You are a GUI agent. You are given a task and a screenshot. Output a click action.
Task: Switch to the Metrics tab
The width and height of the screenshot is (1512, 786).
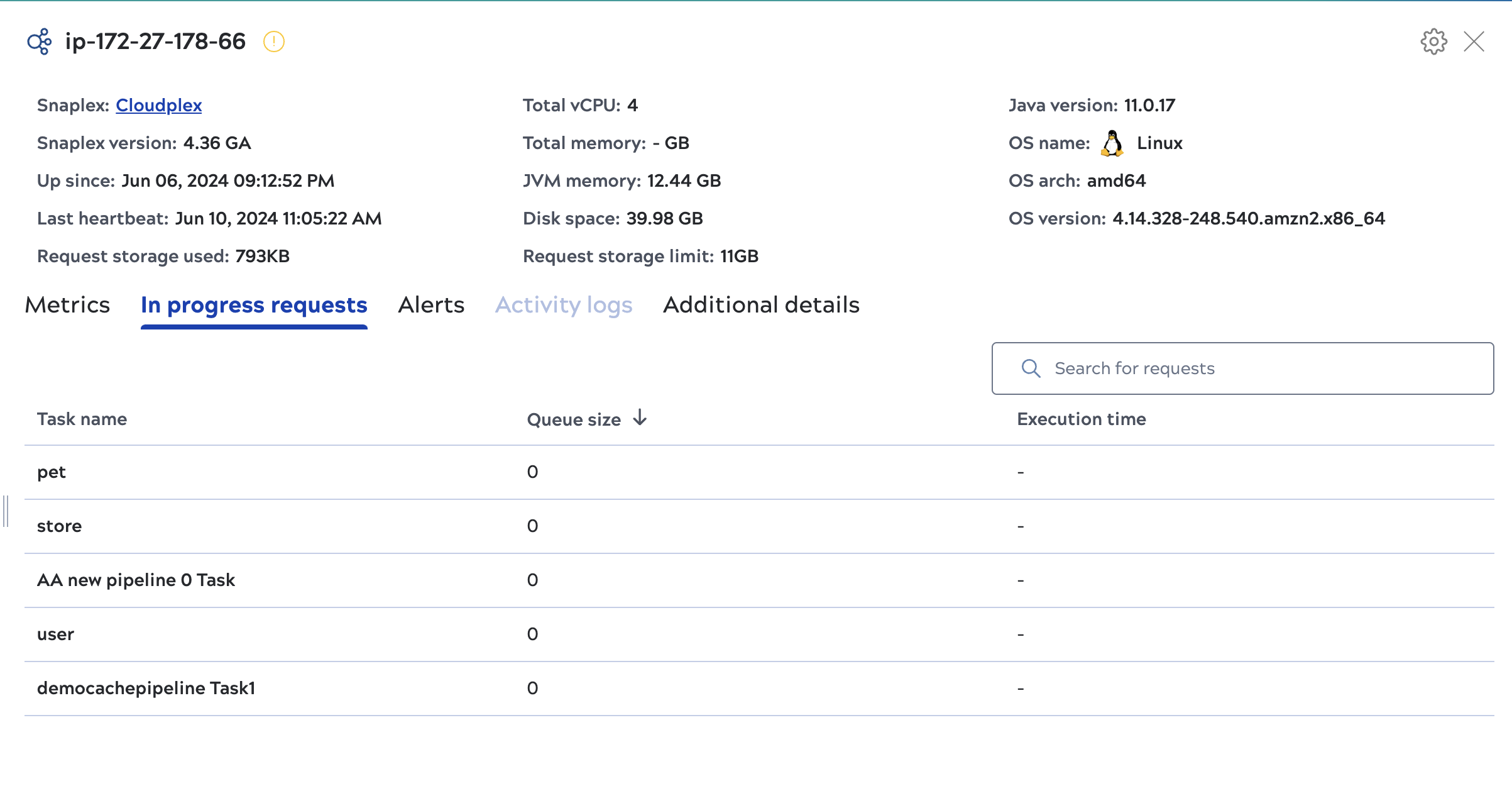pyautogui.click(x=67, y=305)
